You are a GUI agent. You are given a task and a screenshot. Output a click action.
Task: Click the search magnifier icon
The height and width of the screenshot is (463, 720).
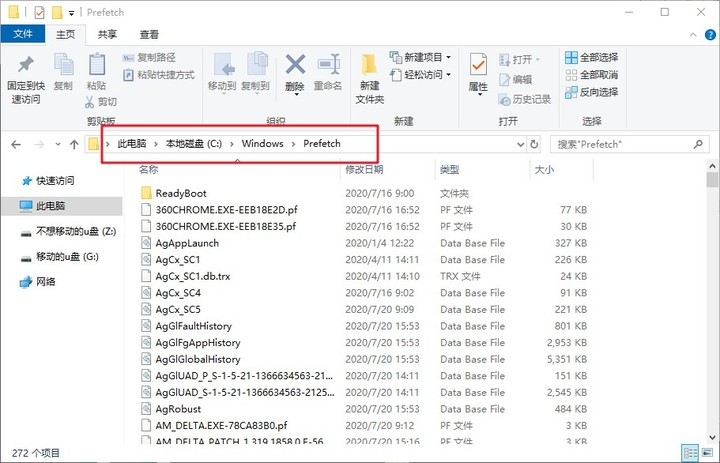(x=698, y=144)
